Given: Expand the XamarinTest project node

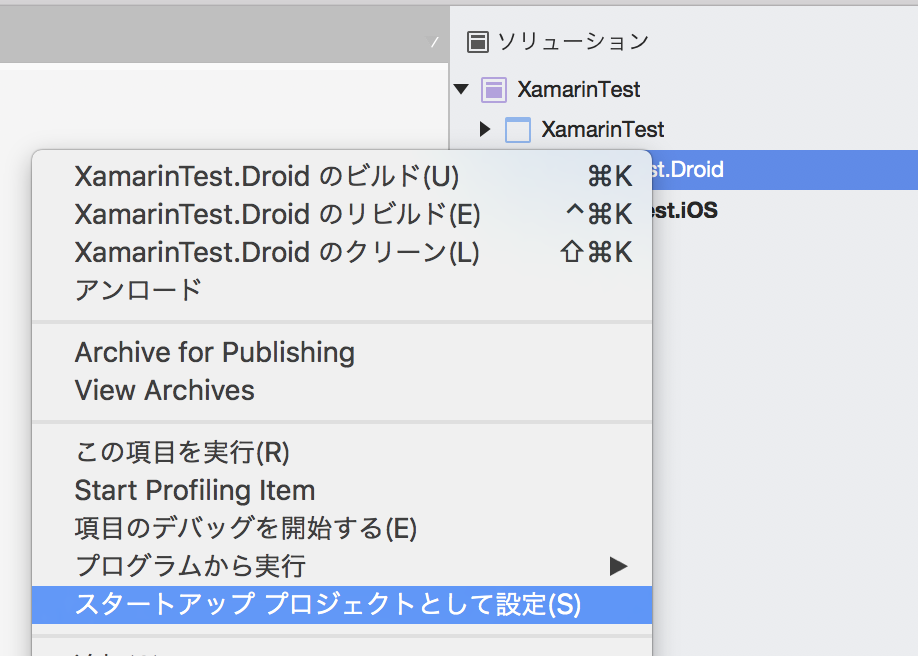Looking at the screenshot, I should [484, 129].
